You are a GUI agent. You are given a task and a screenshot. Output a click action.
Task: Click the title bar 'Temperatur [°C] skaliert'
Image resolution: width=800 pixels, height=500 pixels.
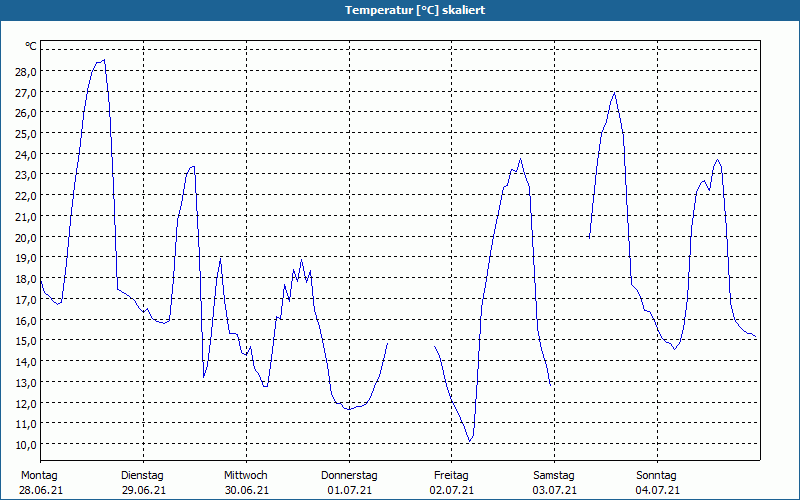click(x=415, y=10)
